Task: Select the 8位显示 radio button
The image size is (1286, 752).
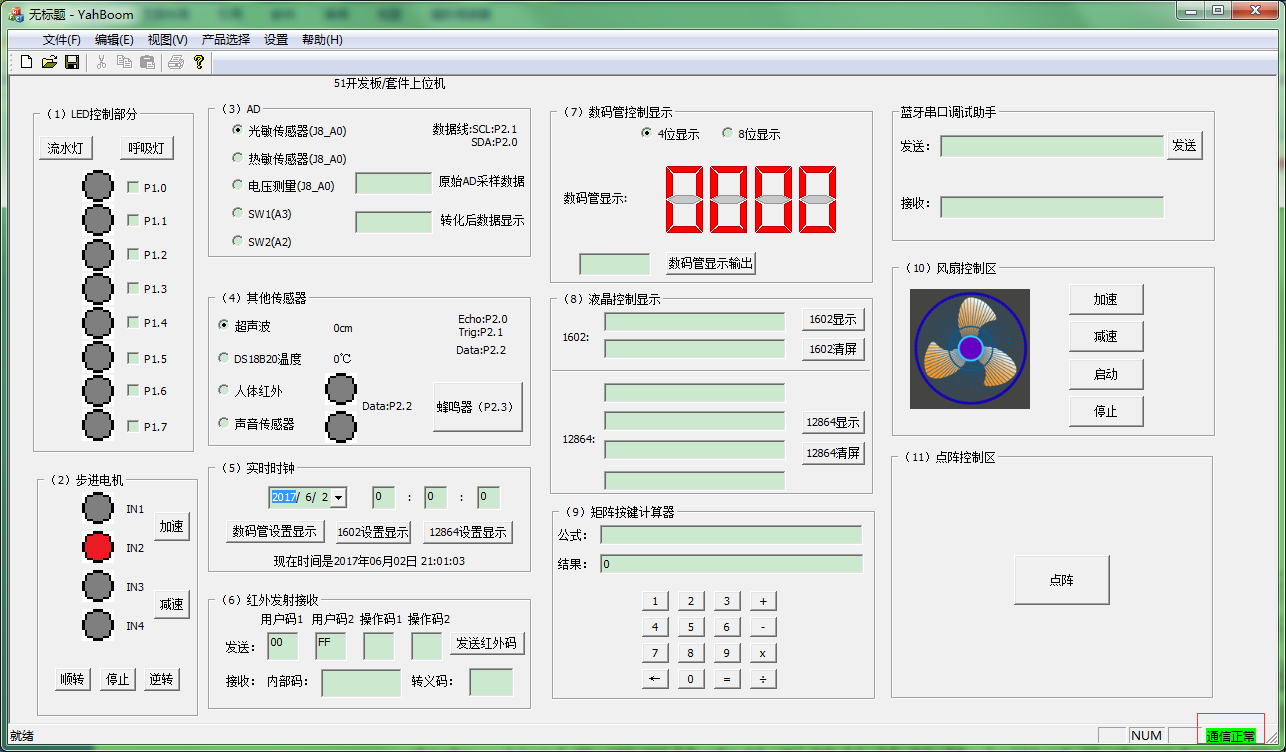Action: tap(727, 134)
